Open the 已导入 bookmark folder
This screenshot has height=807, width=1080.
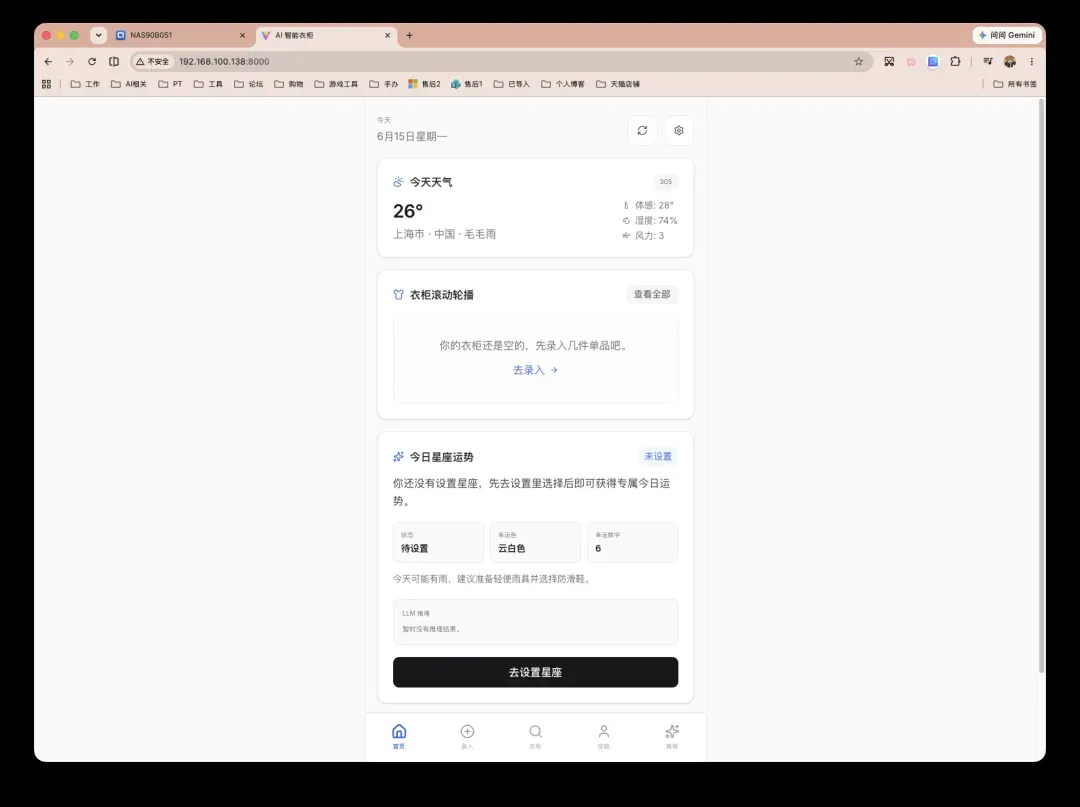pos(512,84)
